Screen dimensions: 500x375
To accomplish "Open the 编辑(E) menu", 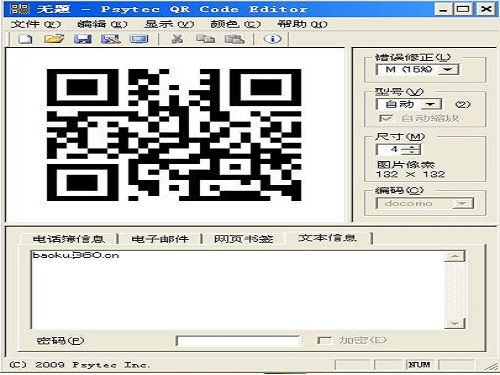I will pos(102,24).
